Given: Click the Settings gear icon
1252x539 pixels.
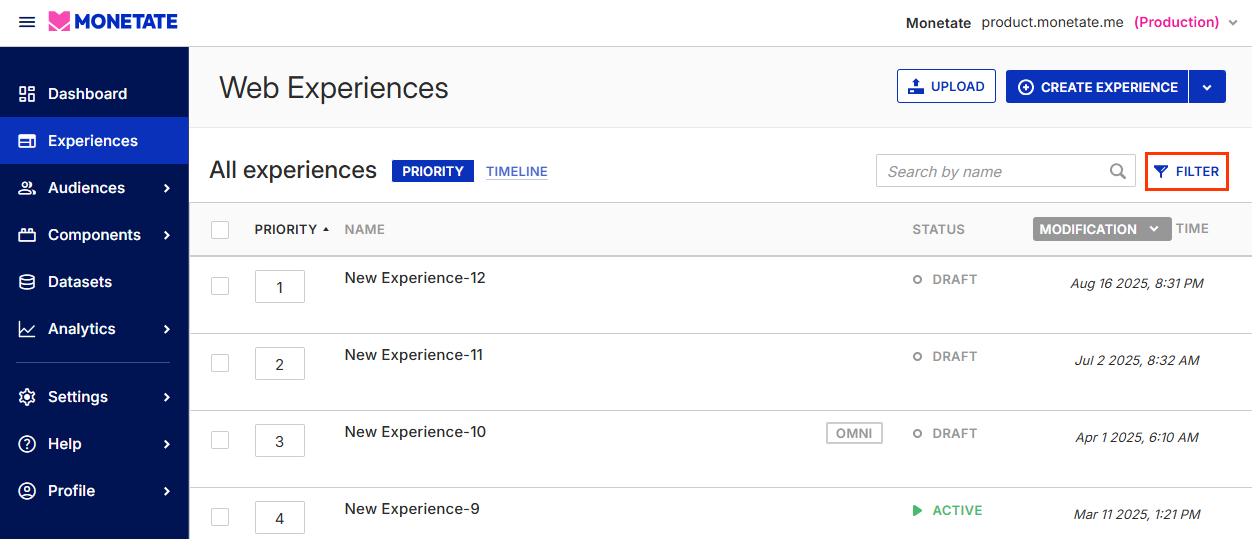Looking at the screenshot, I should (x=27, y=397).
